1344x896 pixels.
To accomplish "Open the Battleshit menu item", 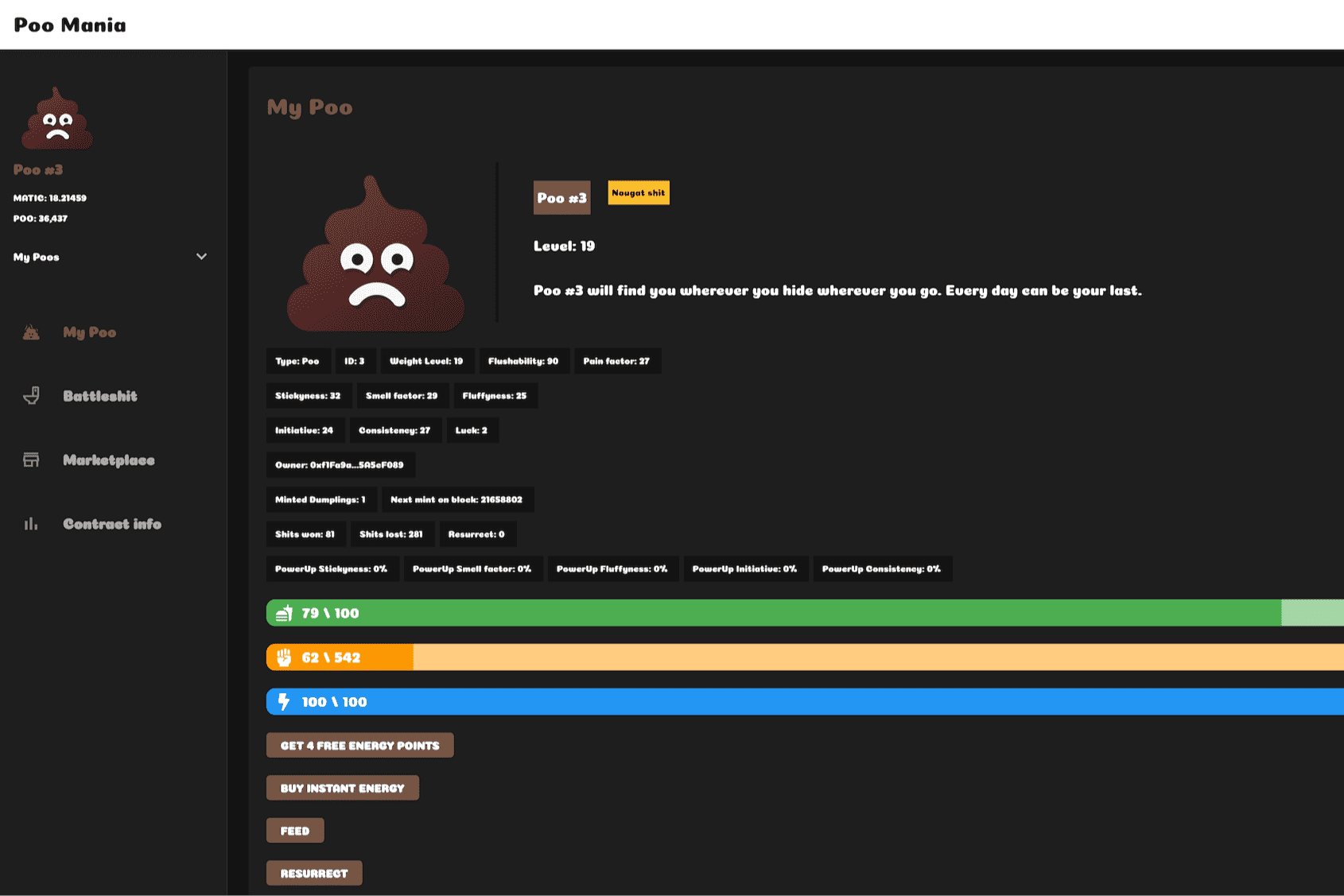I will (x=99, y=396).
